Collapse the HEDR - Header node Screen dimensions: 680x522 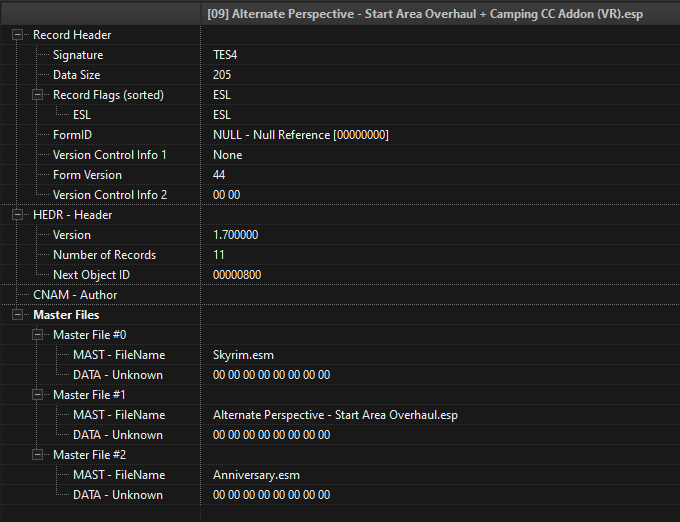(17, 215)
